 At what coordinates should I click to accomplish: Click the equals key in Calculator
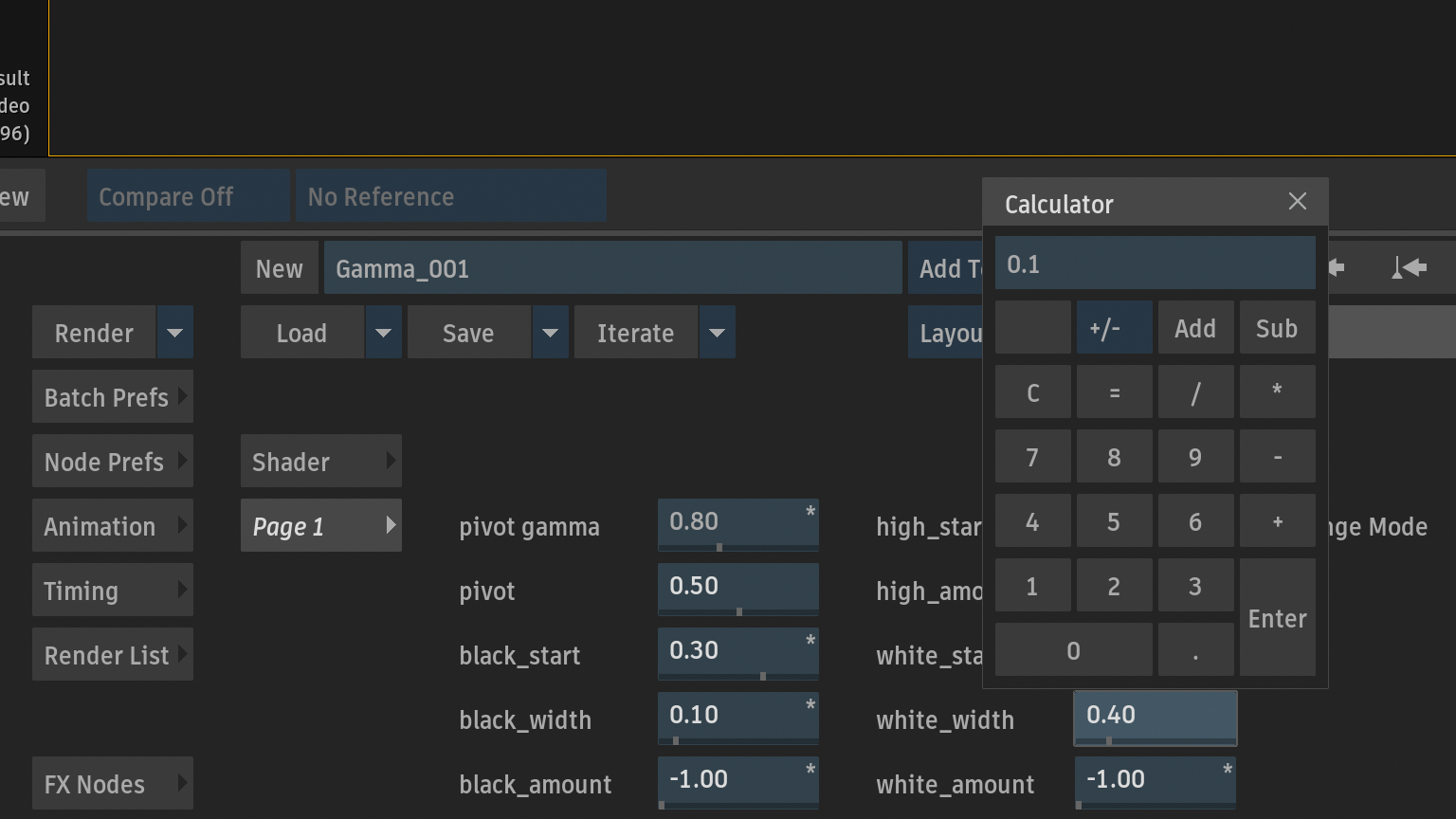tap(1115, 392)
